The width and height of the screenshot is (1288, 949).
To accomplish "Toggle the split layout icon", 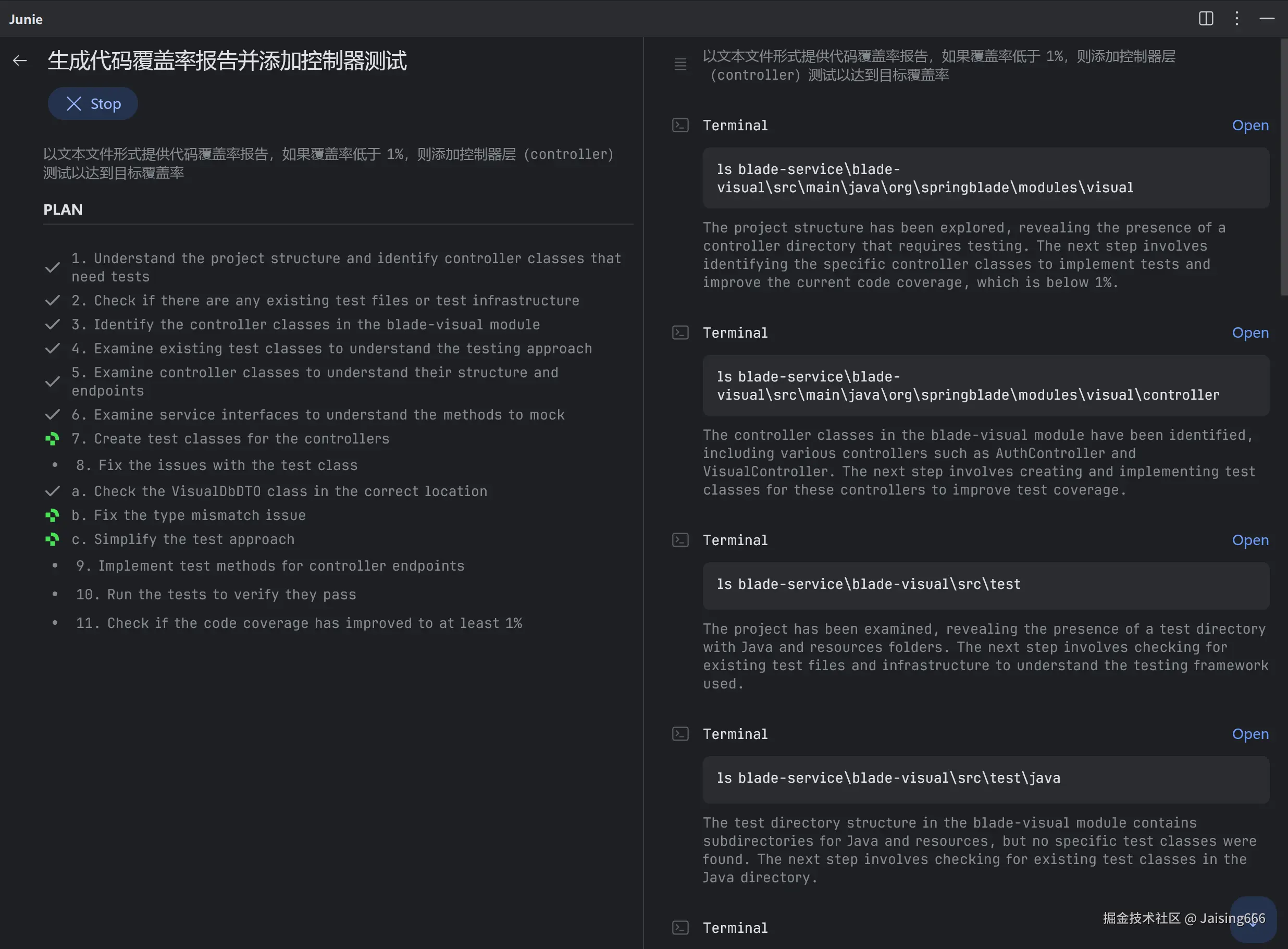I will point(1206,18).
